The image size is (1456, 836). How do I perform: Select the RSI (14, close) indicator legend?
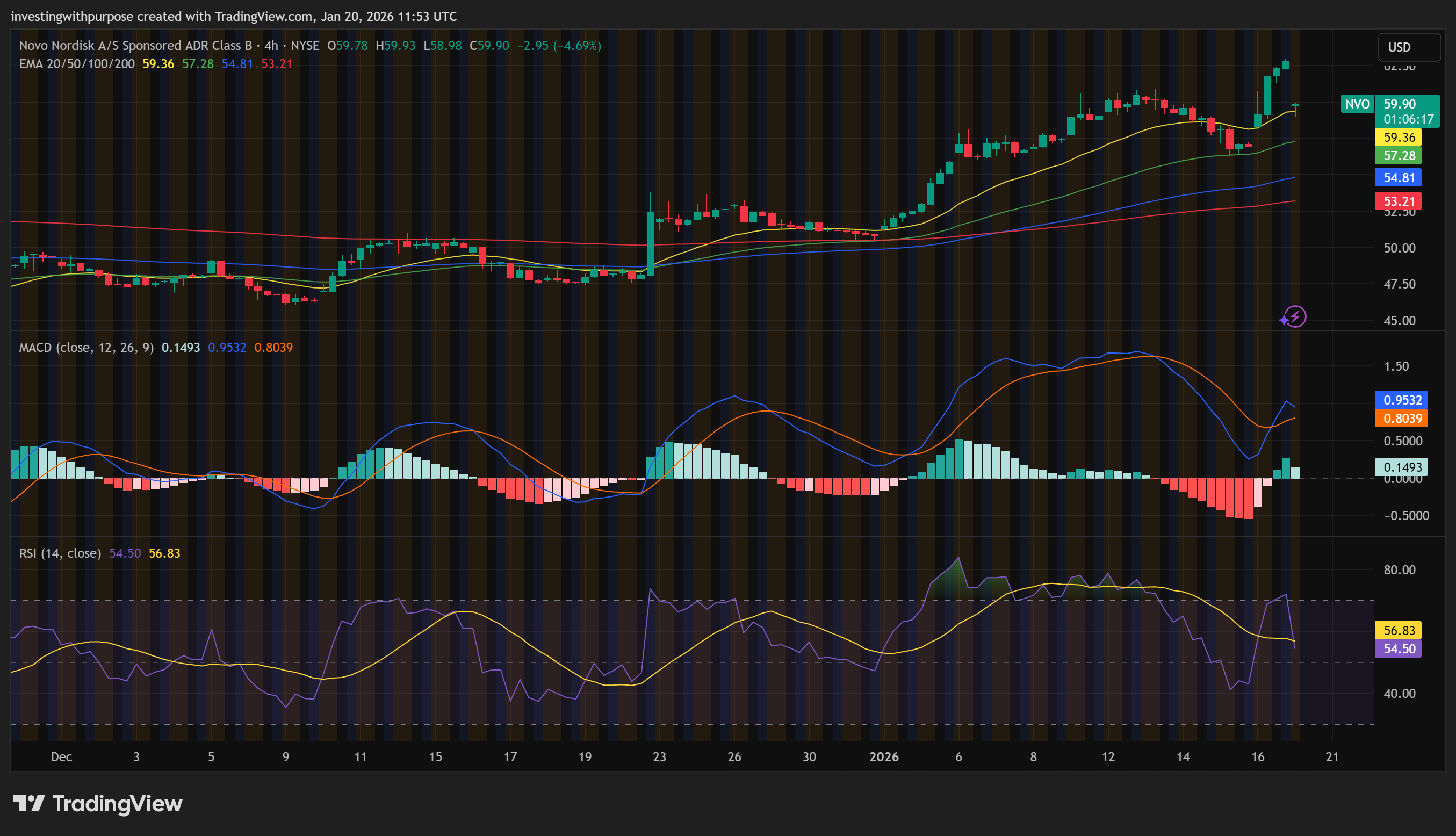point(60,553)
